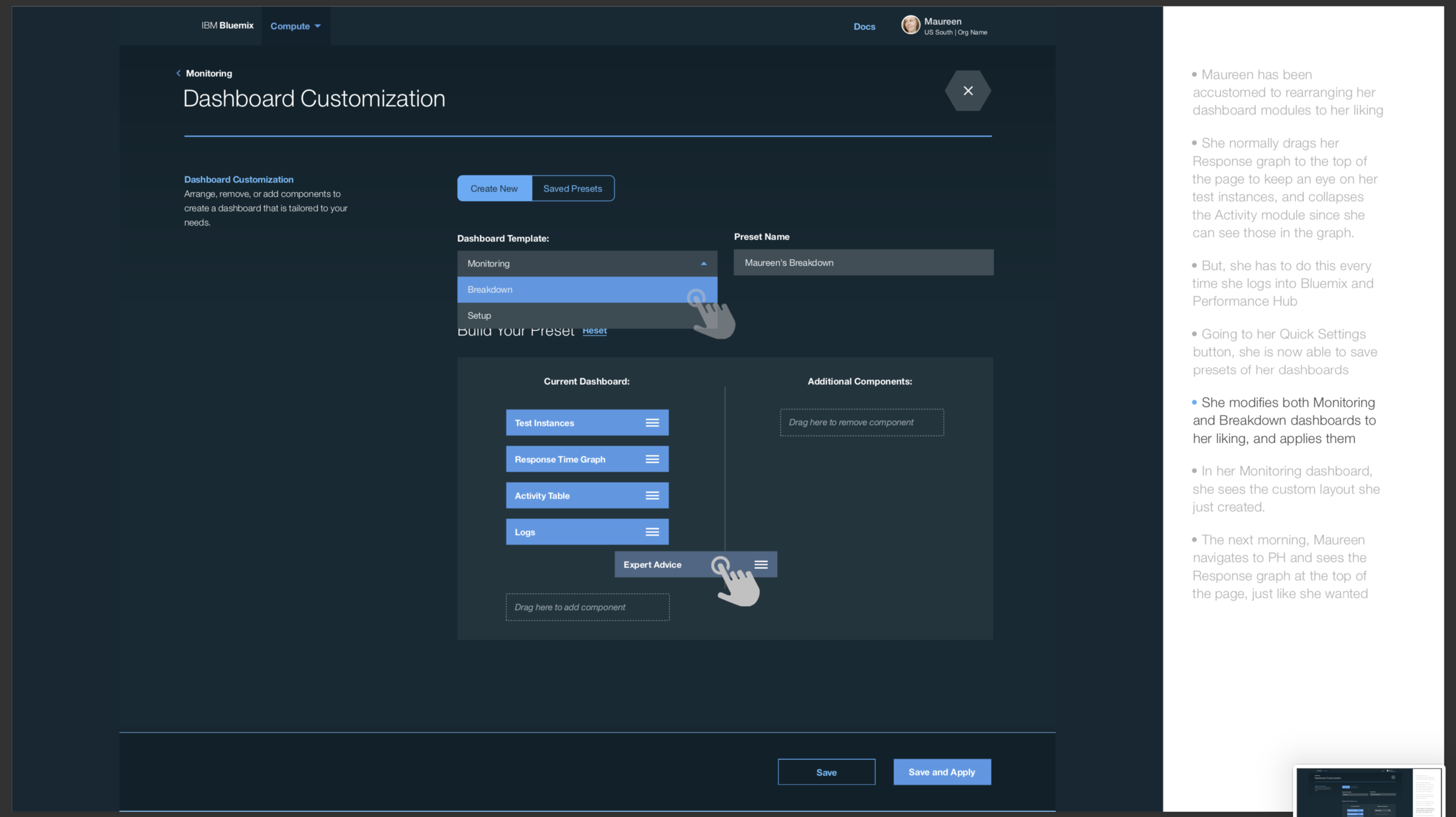This screenshot has width=1456, height=817.
Task: Click the drag handle on Activity Table
Action: pos(652,496)
